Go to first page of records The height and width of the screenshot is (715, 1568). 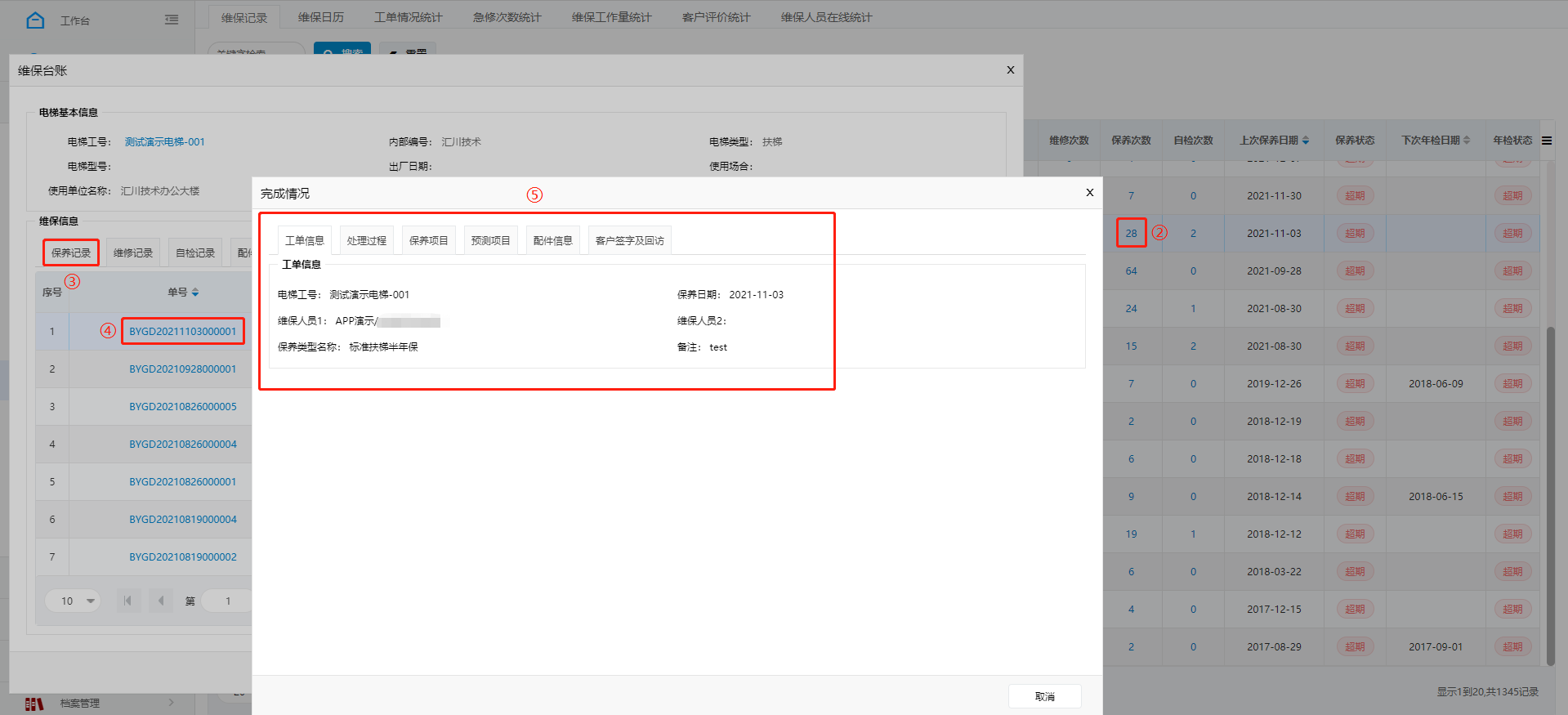127,601
